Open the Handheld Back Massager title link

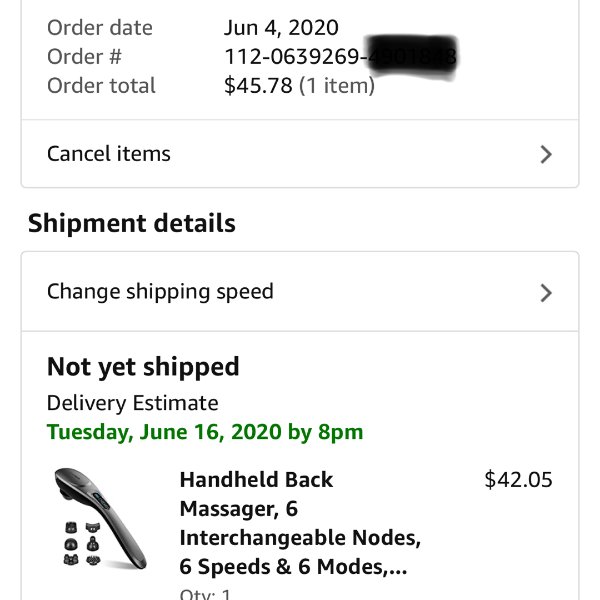(x=300, y=523)
